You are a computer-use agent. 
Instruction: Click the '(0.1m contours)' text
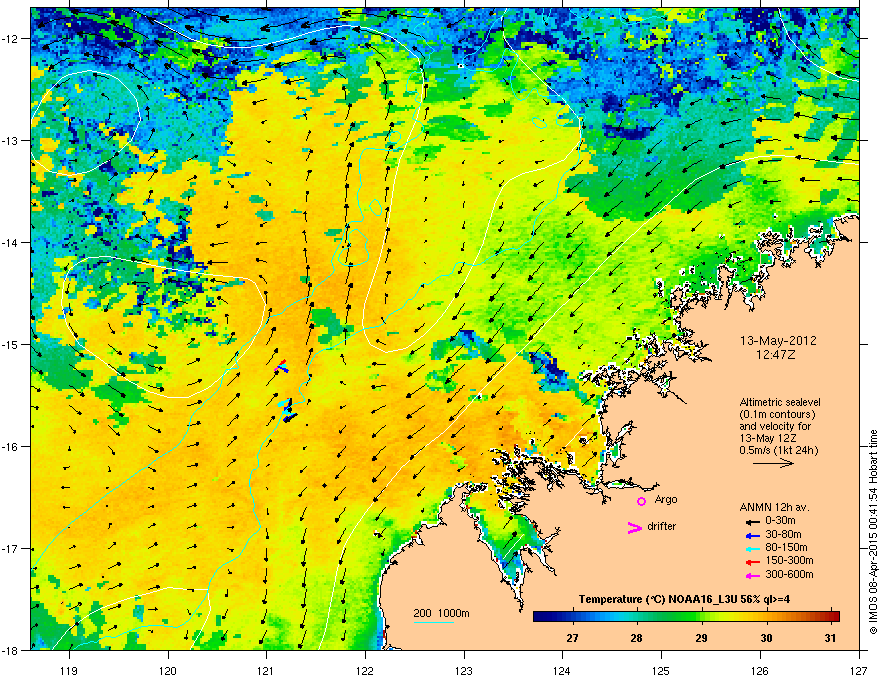tap(777, 415)
